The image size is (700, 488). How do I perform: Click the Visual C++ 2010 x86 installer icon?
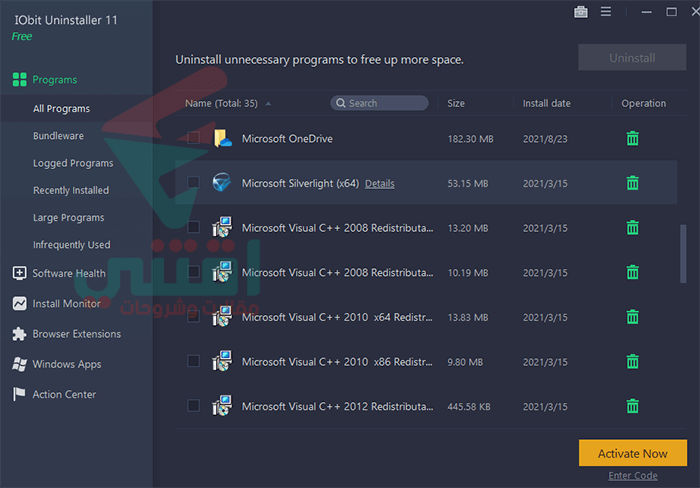[x=222, y=361]
